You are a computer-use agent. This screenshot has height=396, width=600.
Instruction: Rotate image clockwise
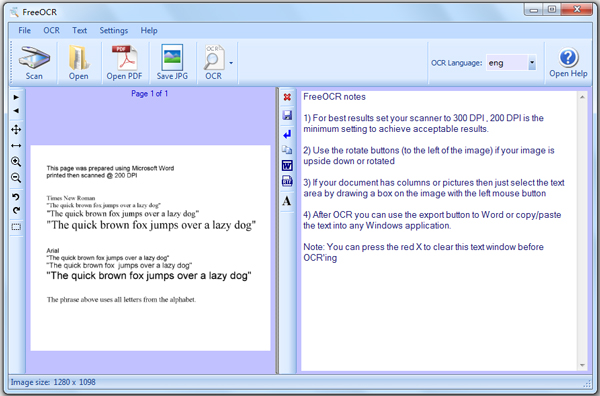[16, 210]
